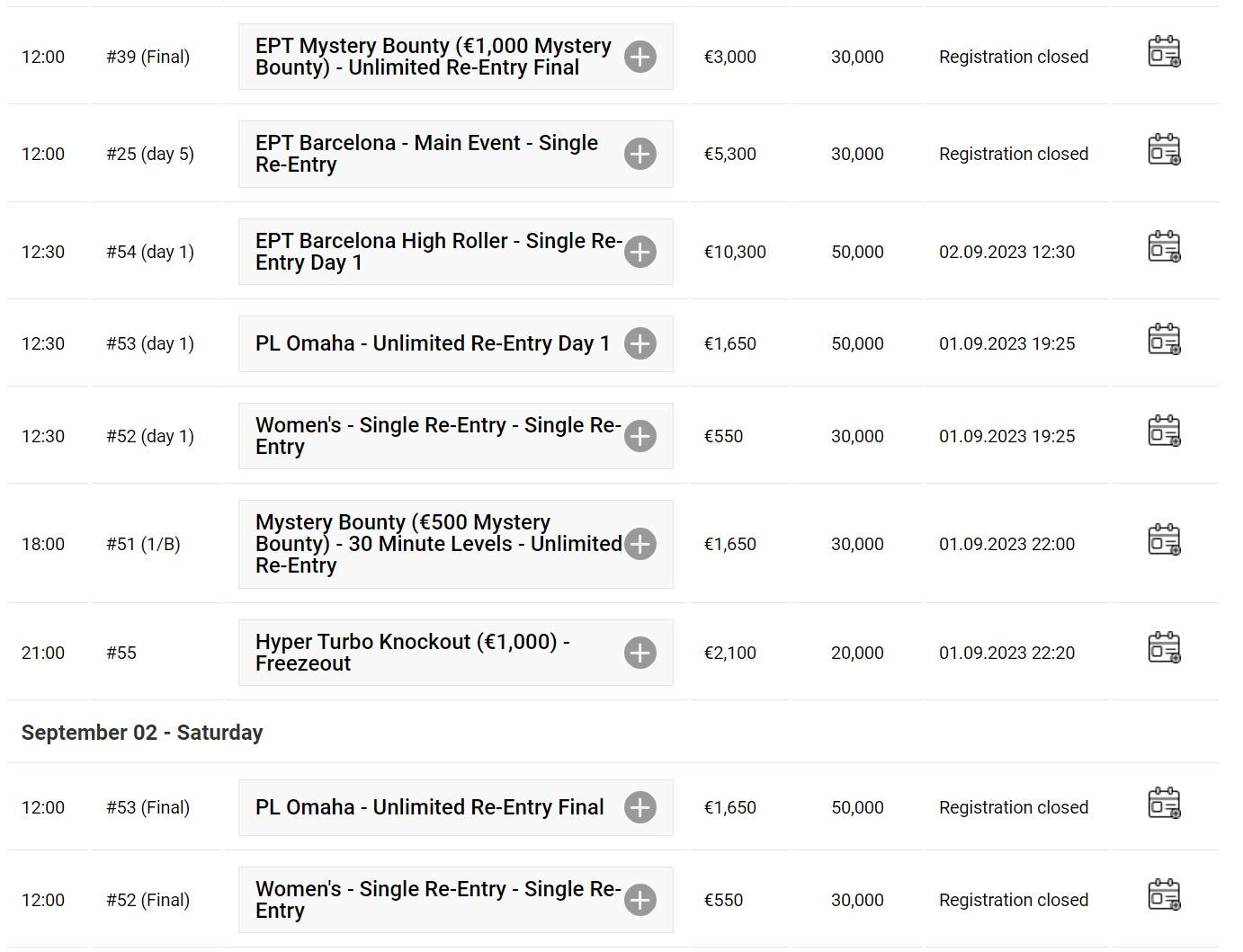Expand Women's day 1 event plus icon
This screenshot has height=952, width=1243.
click(x=640, y=436)
